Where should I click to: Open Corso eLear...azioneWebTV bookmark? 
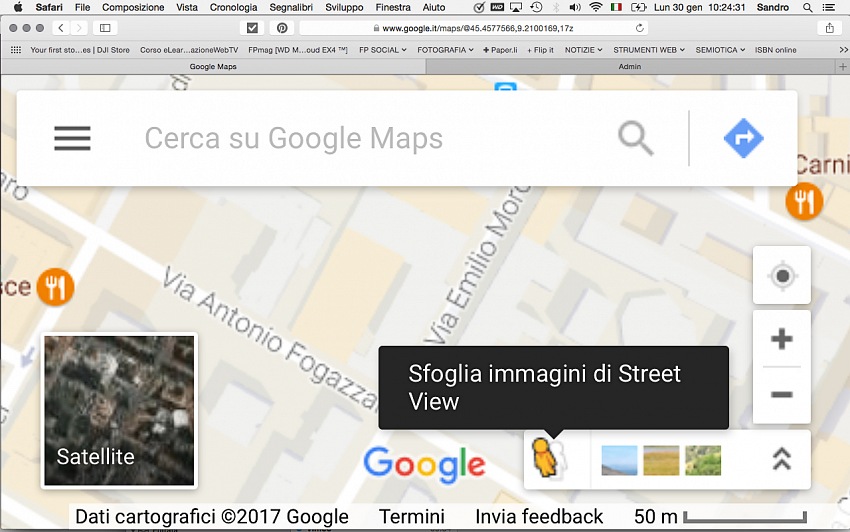189,50
